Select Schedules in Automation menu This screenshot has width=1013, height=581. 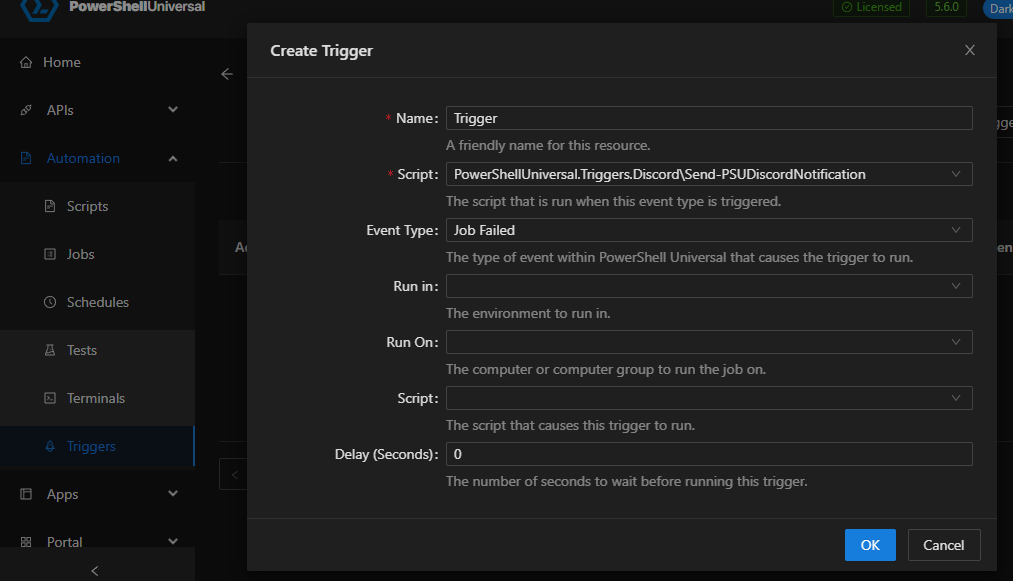click(97, 302)
